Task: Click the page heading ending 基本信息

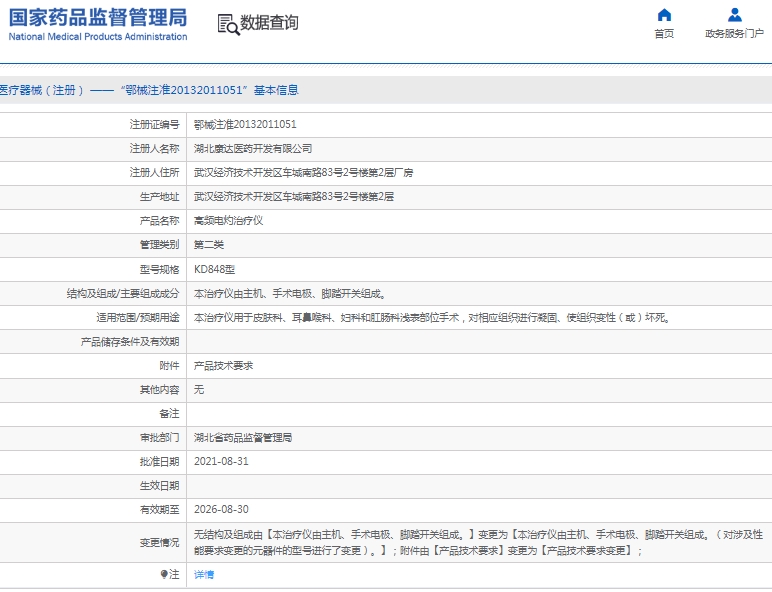Action: pos(149,90)
